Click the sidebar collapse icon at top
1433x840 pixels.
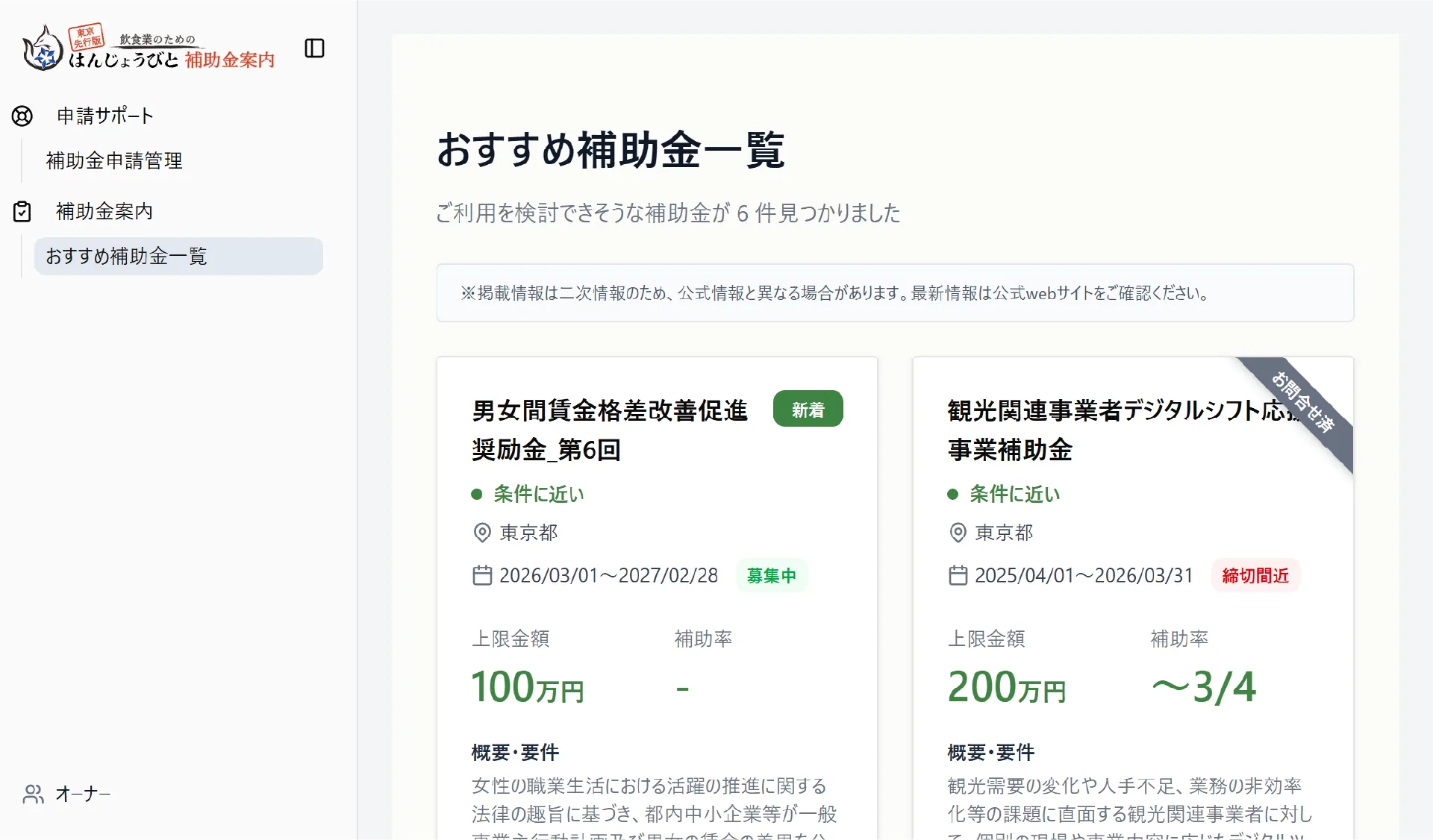(x=314, y=48)
